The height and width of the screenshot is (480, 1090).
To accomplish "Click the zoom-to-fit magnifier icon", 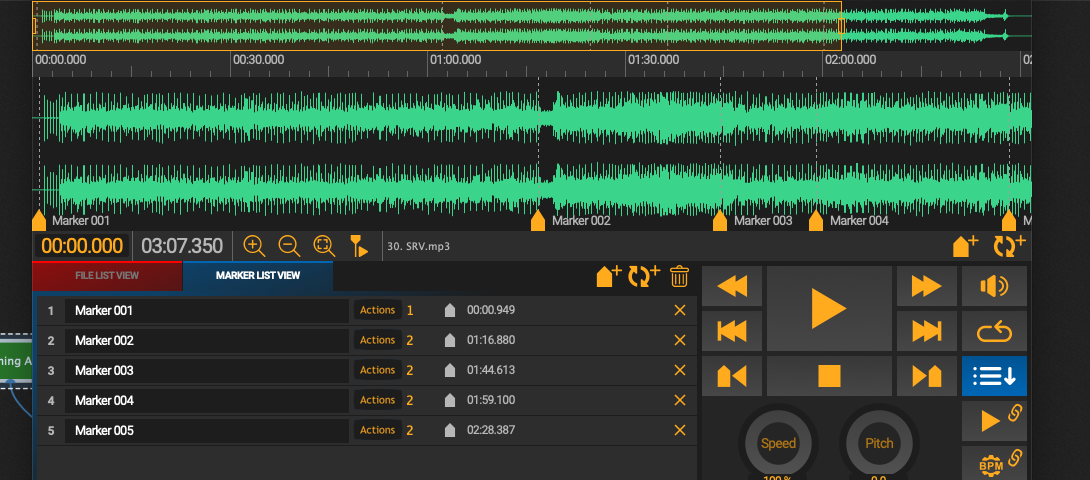I will coord(323,246).
